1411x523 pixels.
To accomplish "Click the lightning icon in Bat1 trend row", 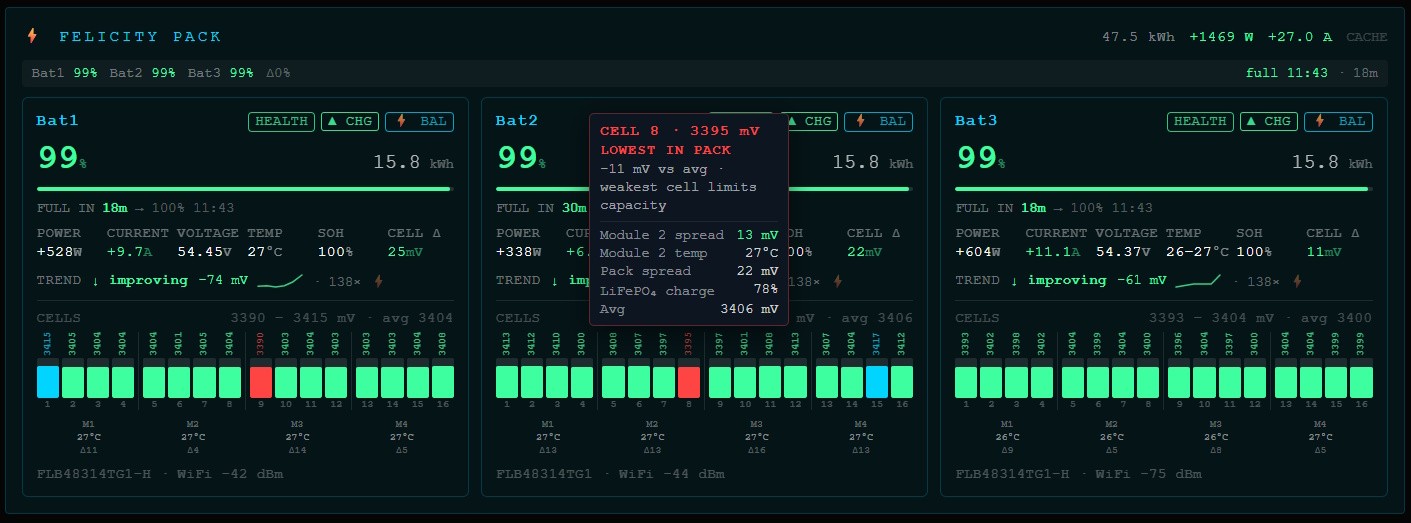I will [x=379, y=281].
